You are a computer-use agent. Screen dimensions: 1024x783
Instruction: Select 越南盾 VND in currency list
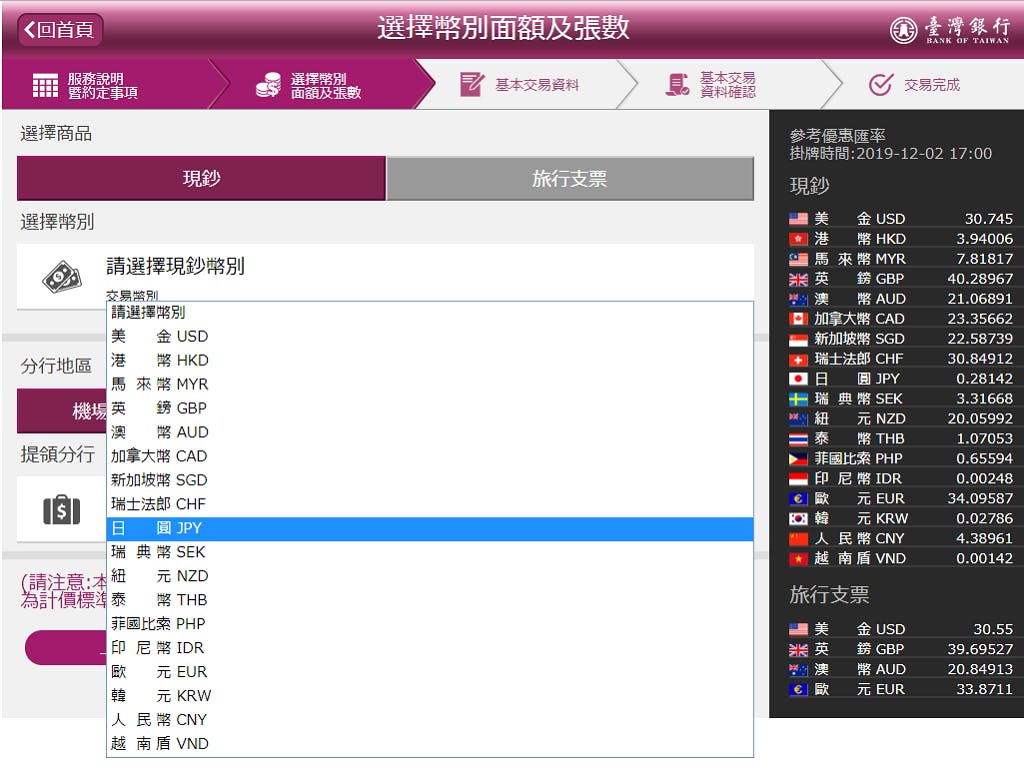click(x=430, y=744)
